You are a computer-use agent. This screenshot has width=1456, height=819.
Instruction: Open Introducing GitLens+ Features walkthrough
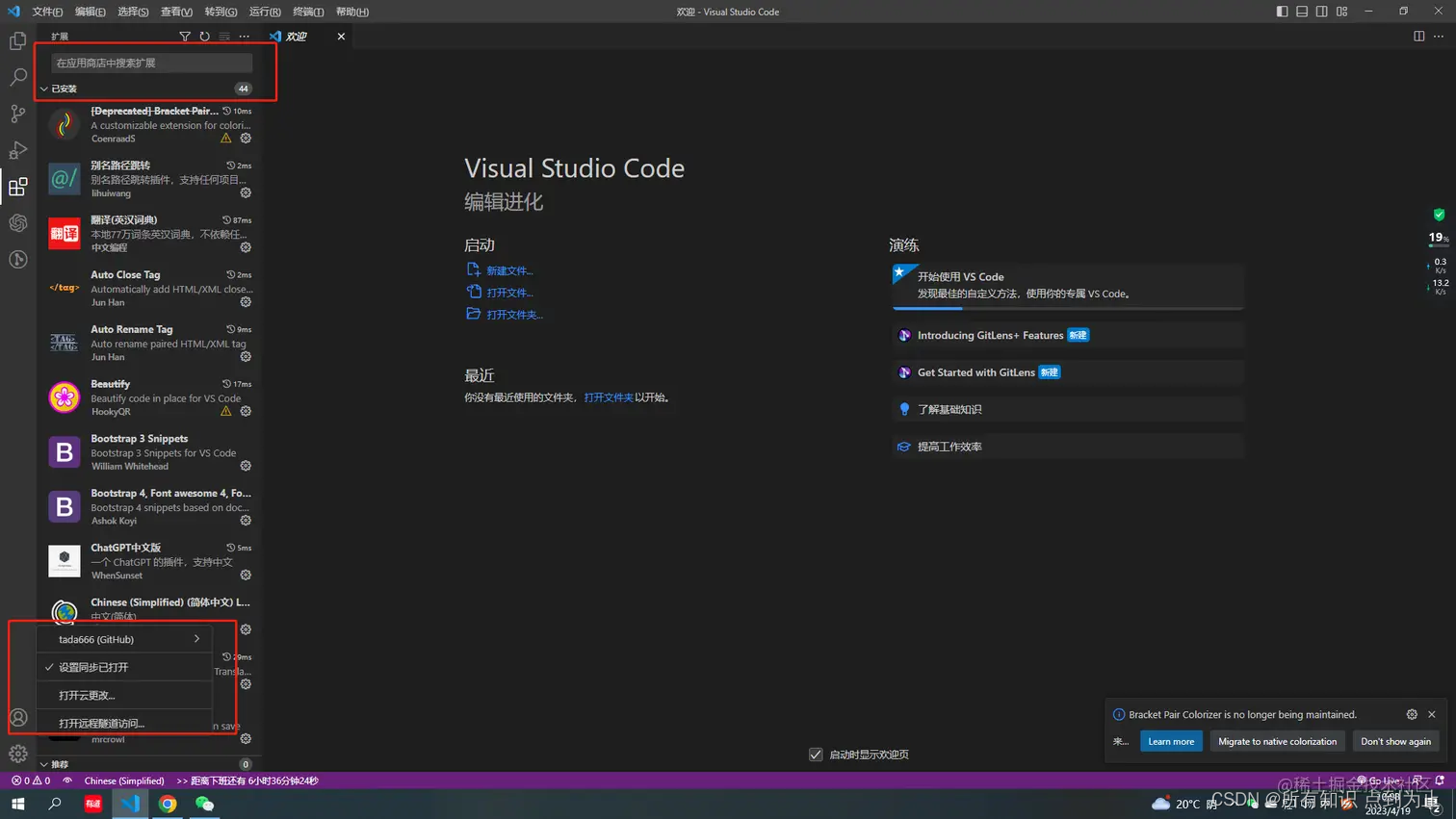pos(1068,336)
